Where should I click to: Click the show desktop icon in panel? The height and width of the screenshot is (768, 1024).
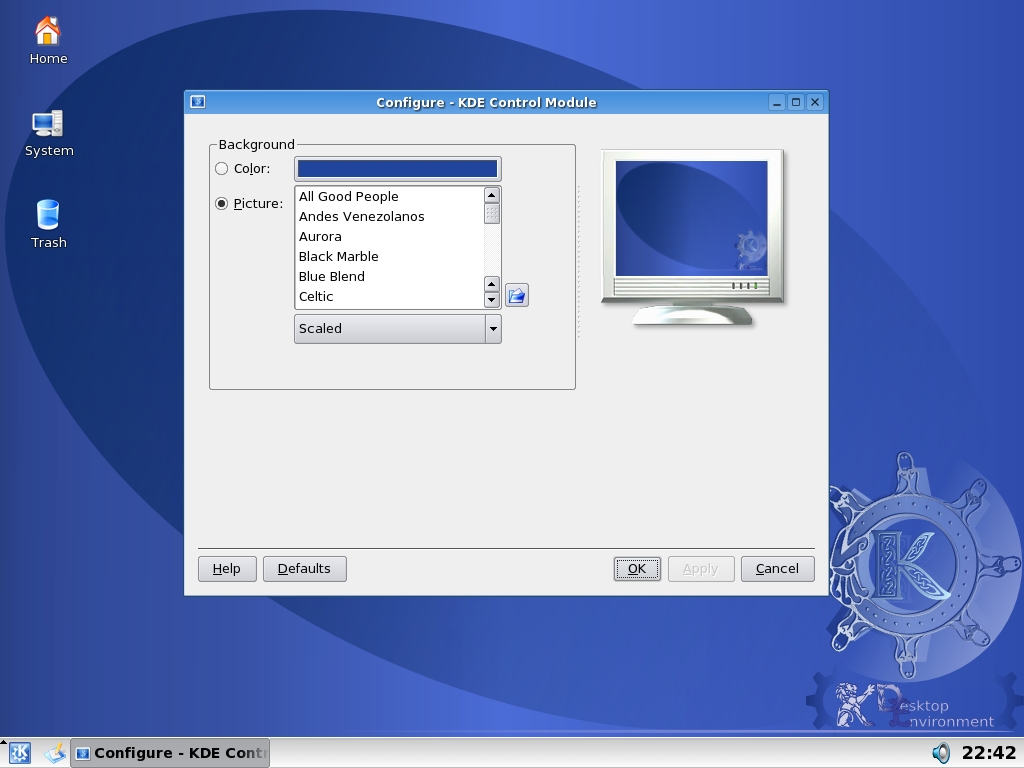pyautogui.click(x=56, y=753)
